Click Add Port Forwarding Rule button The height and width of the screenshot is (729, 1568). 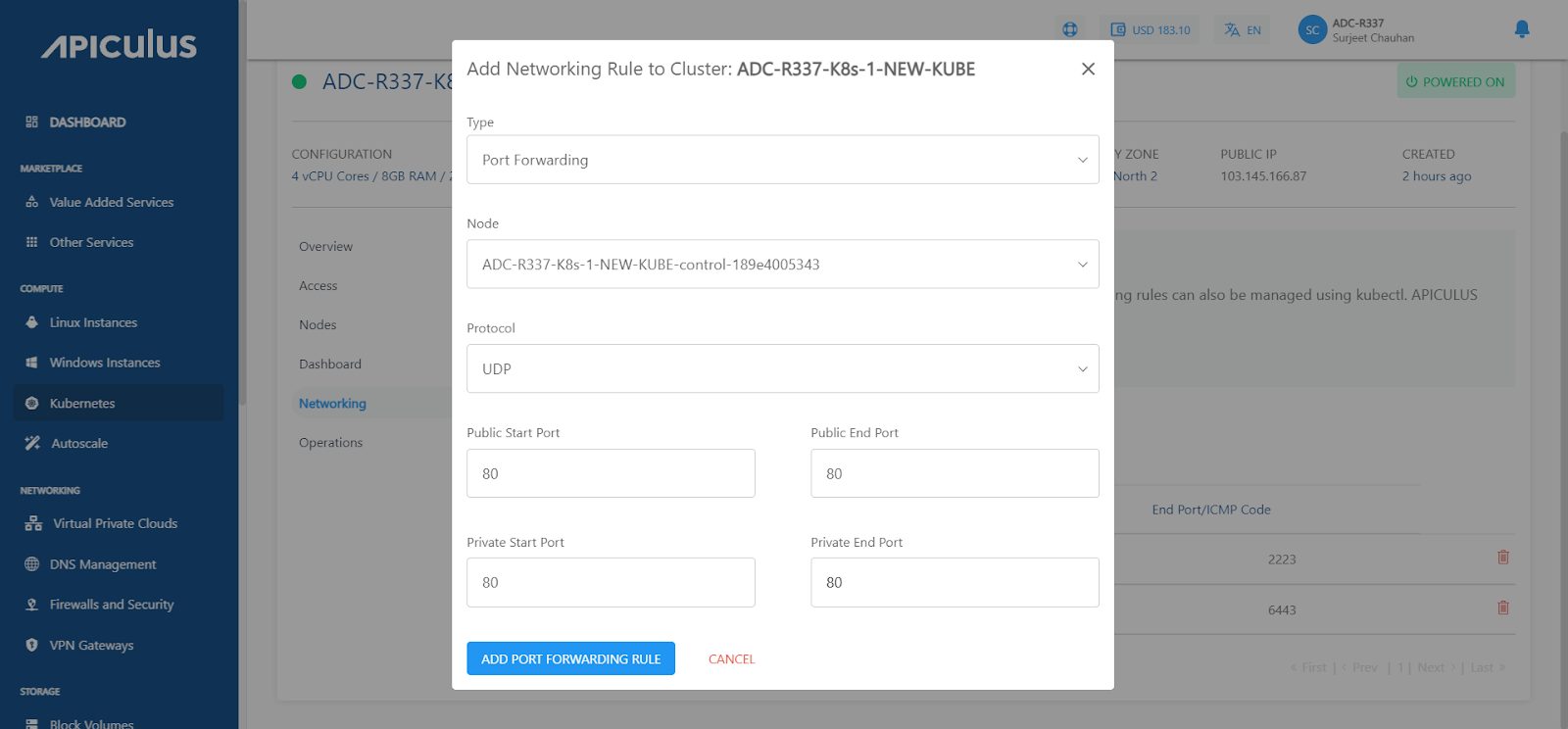point(571,658)
